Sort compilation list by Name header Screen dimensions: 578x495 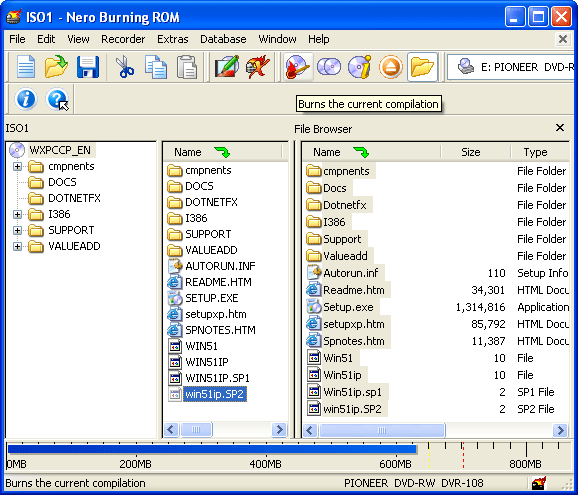point(223,152)
